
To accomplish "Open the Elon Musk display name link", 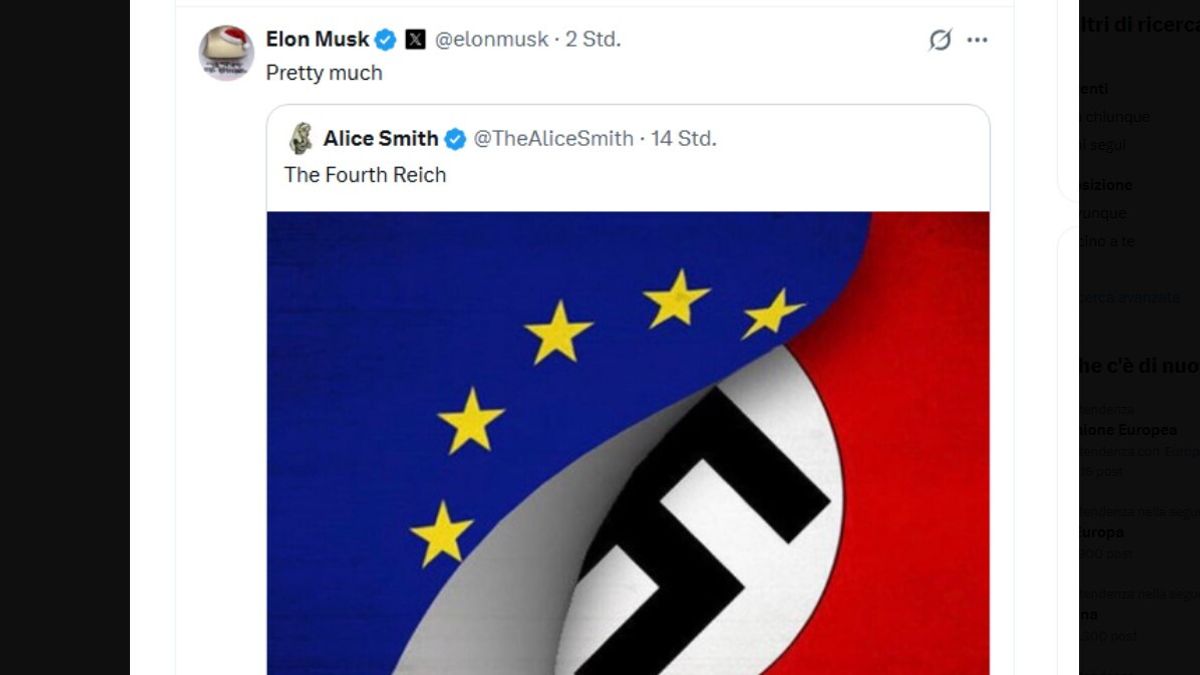I will click(x=317, y=39).
